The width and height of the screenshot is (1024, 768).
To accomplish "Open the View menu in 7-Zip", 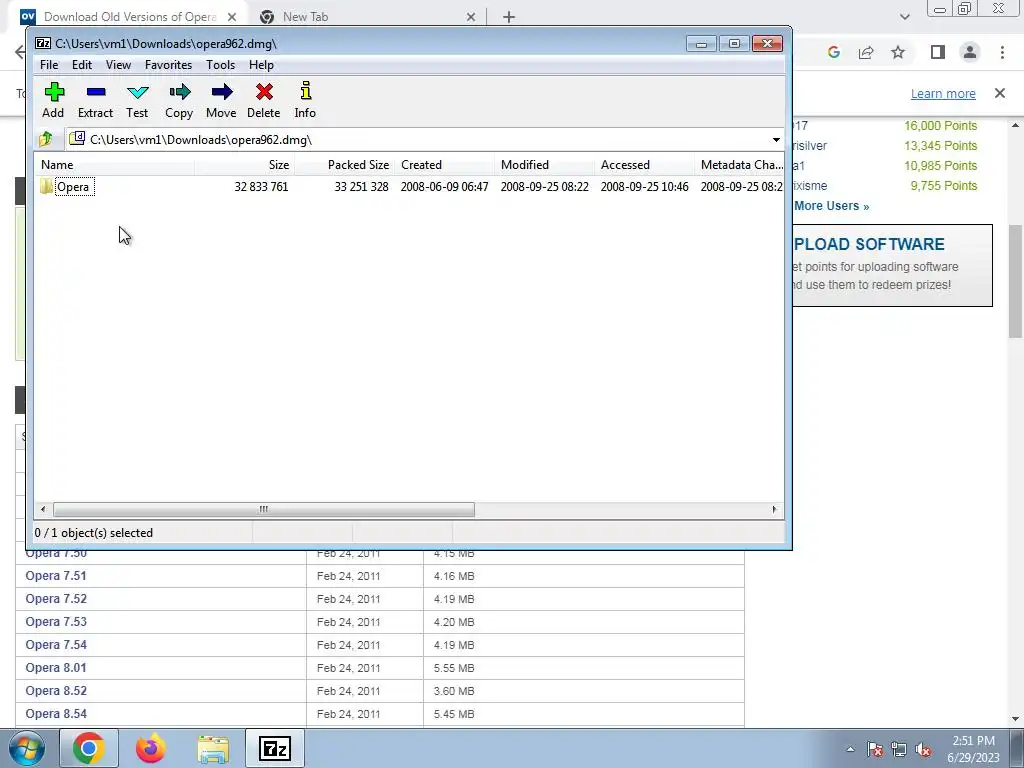I will (x=118, y=65).
